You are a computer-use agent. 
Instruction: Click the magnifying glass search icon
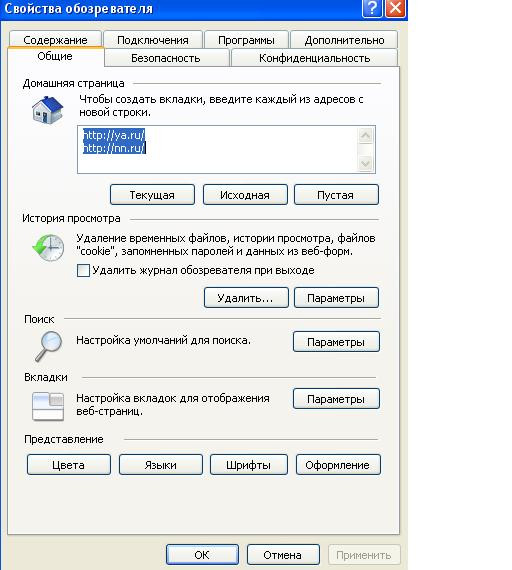point(49,346)
